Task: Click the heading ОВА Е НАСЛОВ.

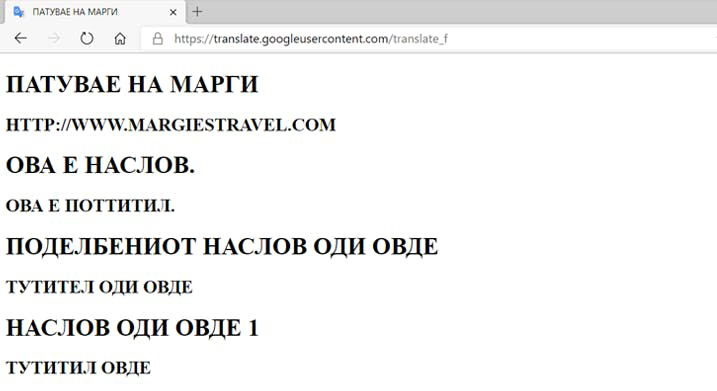Action: pos(100,166)
